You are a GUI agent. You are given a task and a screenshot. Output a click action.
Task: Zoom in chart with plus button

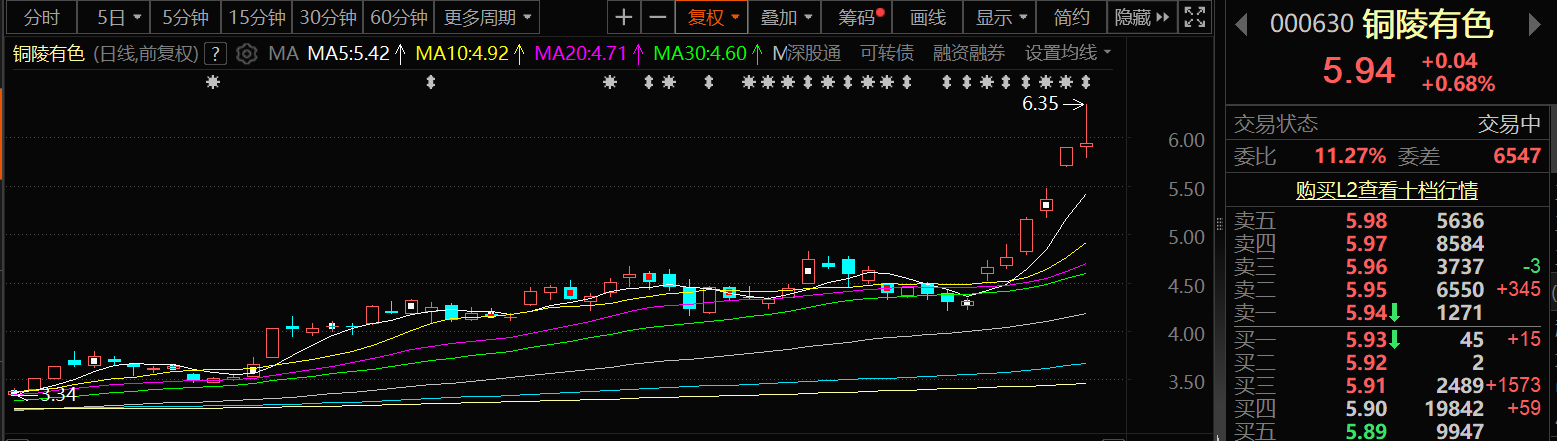point(624,17)
